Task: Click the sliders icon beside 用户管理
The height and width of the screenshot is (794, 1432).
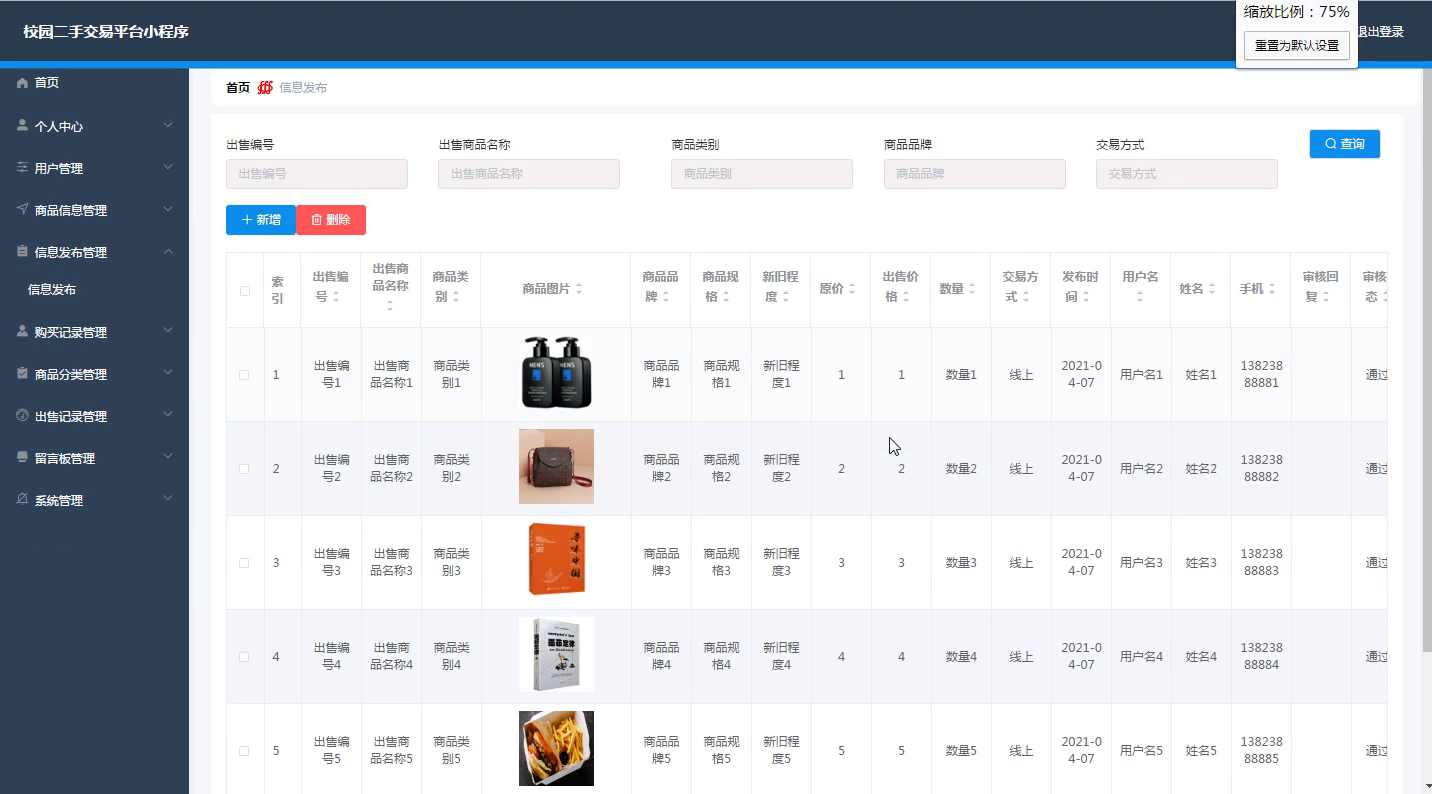Action: click(x=22, y=168)
